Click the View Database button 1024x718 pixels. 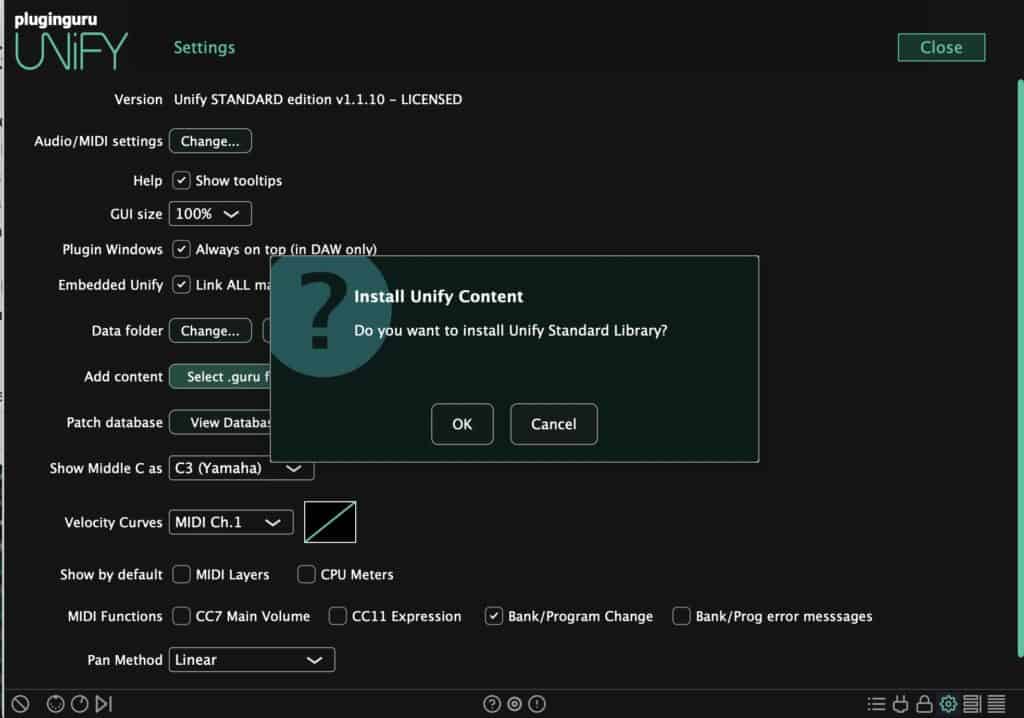[x=221, y=423]
